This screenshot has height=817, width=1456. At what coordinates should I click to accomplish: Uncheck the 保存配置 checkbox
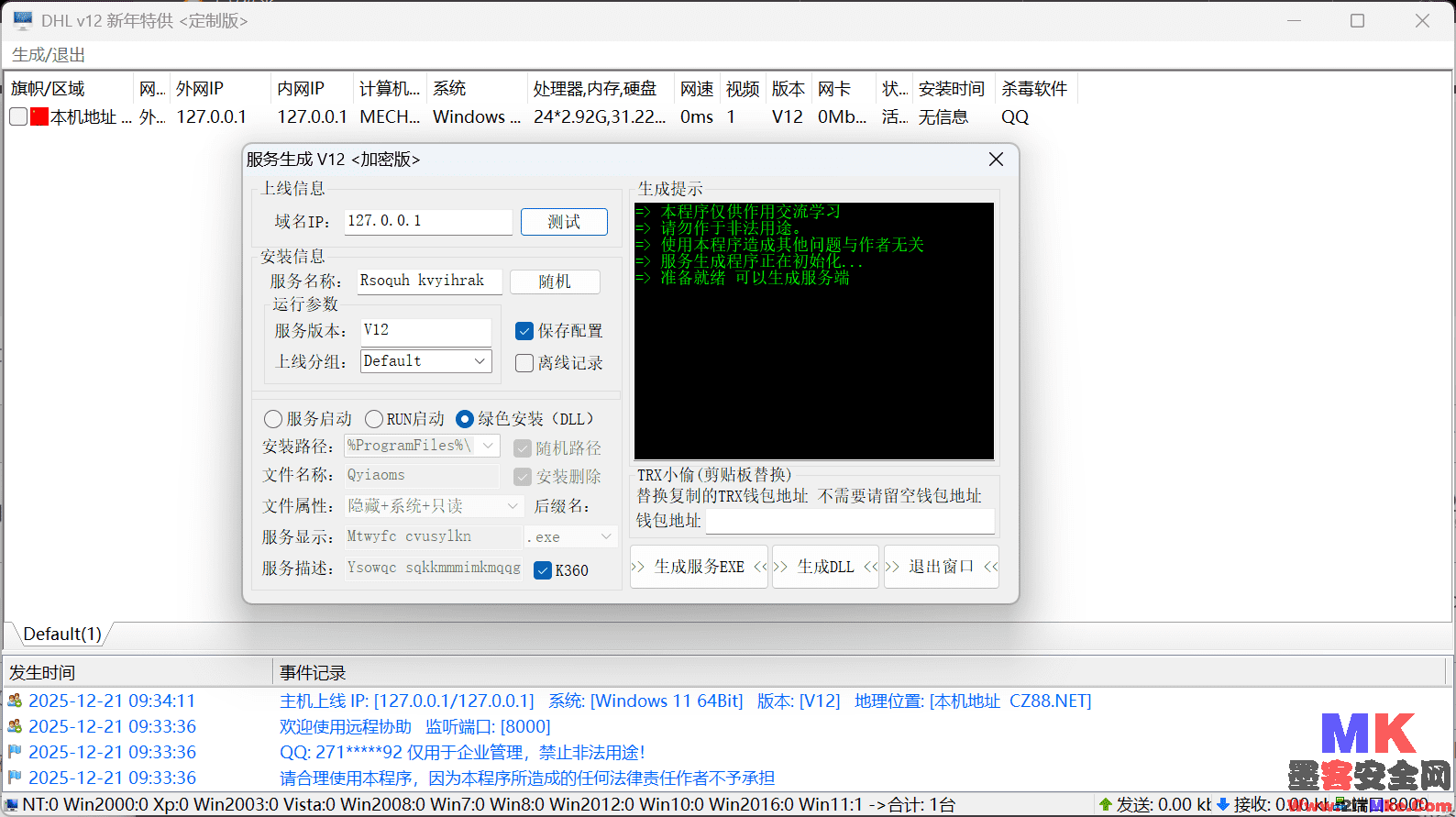pyautogui.click(x=524, y=331)
